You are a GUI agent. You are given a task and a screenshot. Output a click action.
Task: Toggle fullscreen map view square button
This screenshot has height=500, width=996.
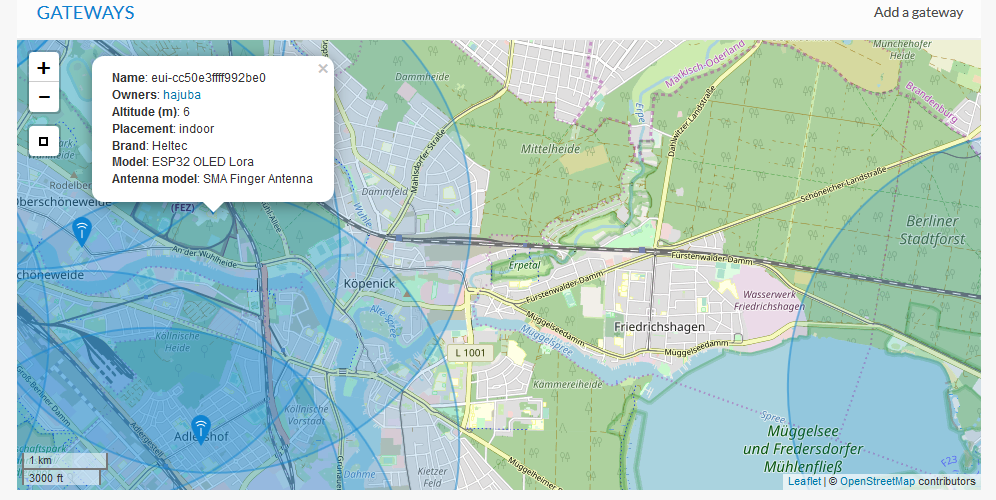44,141
